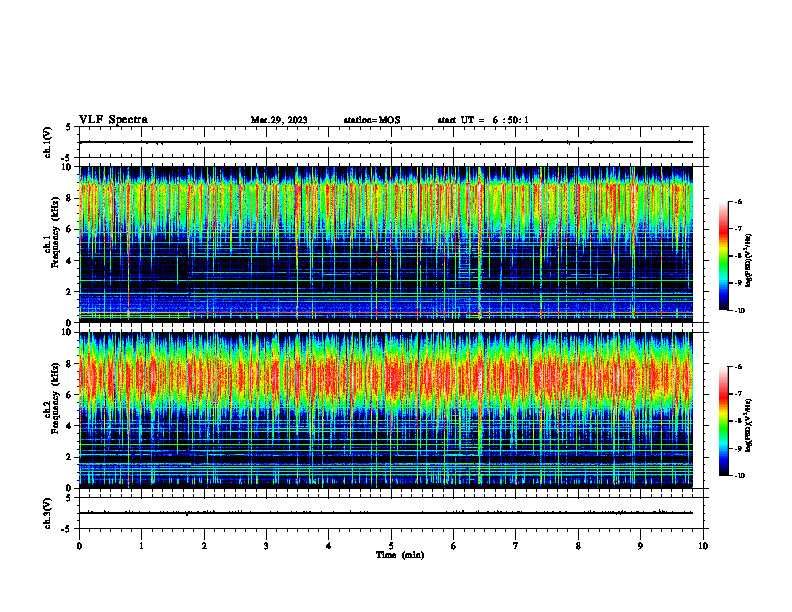The image size is (792, 612).
Task: Click the "9" minute tick label on time axis
Action: click(640, 546)
